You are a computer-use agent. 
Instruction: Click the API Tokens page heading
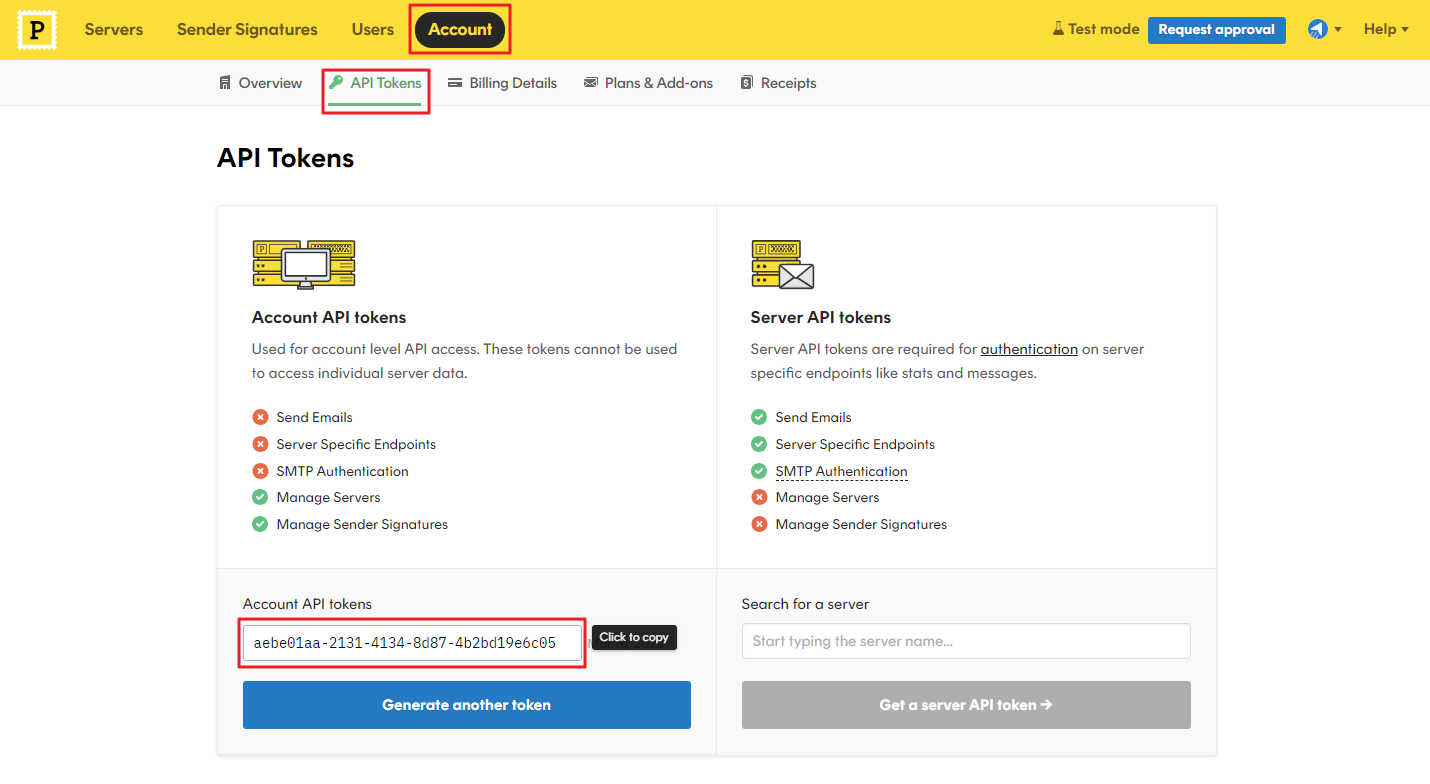pos(286,158)
